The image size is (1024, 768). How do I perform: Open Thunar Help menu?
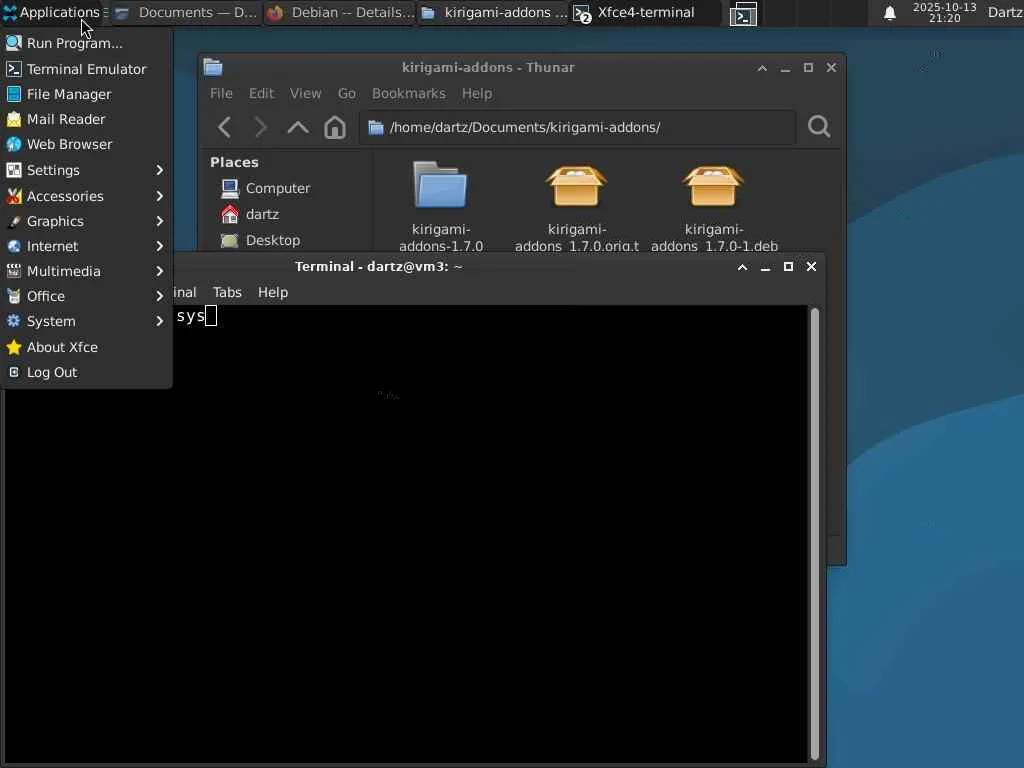(477, 93)
